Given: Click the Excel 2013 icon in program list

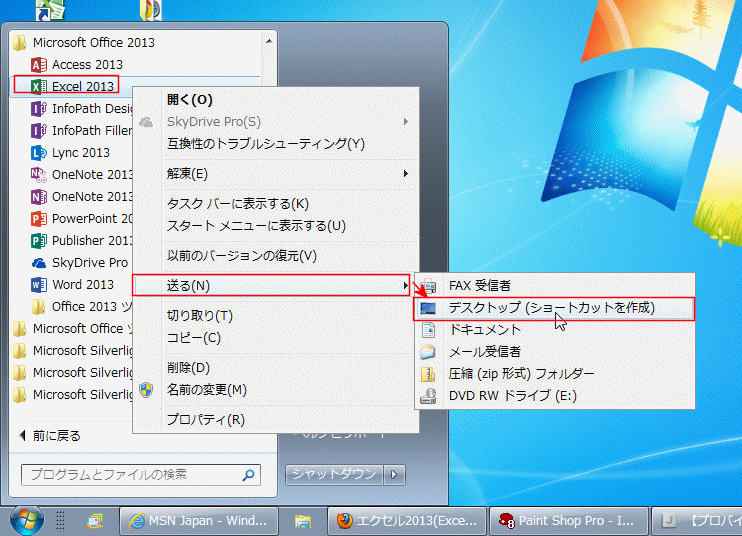Looking at the screenshot, I should point(39,86).
